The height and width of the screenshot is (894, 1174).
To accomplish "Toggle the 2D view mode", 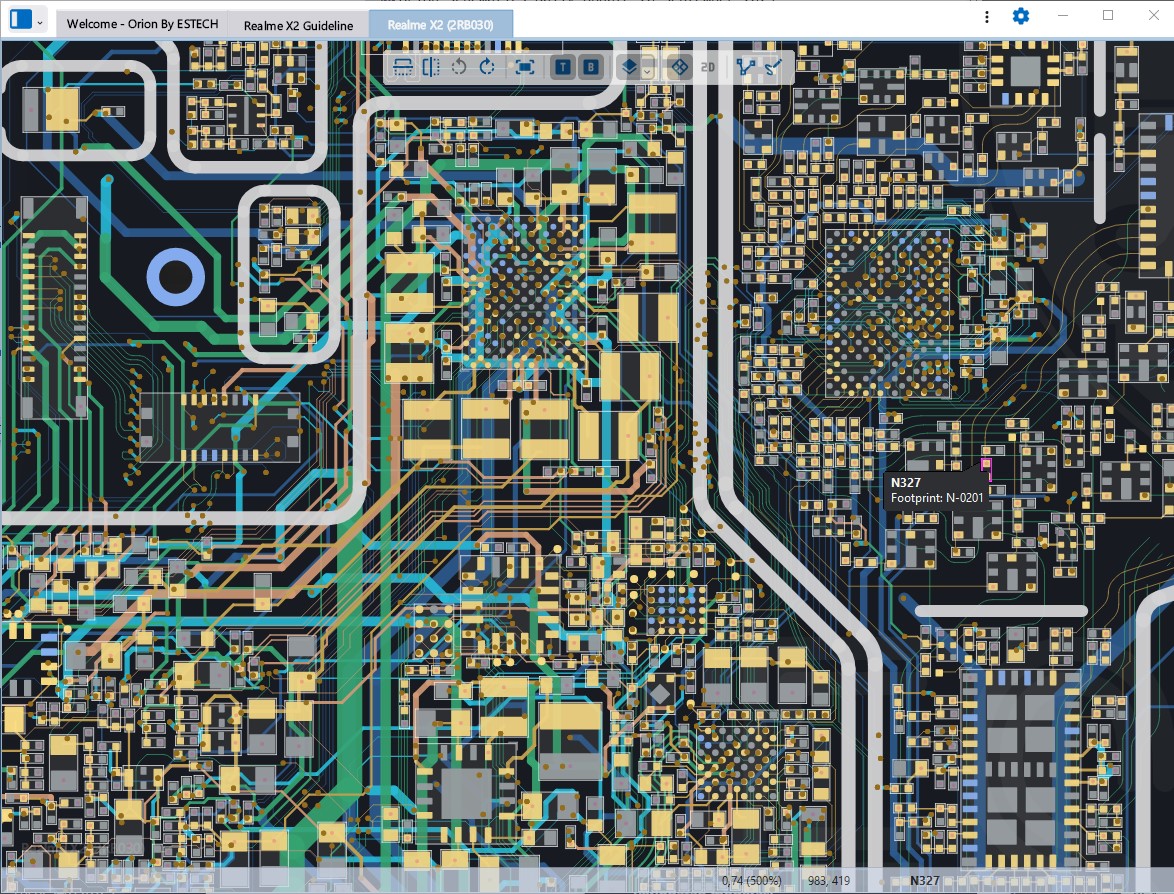I will pyautogui.click(x=708, y=67).
